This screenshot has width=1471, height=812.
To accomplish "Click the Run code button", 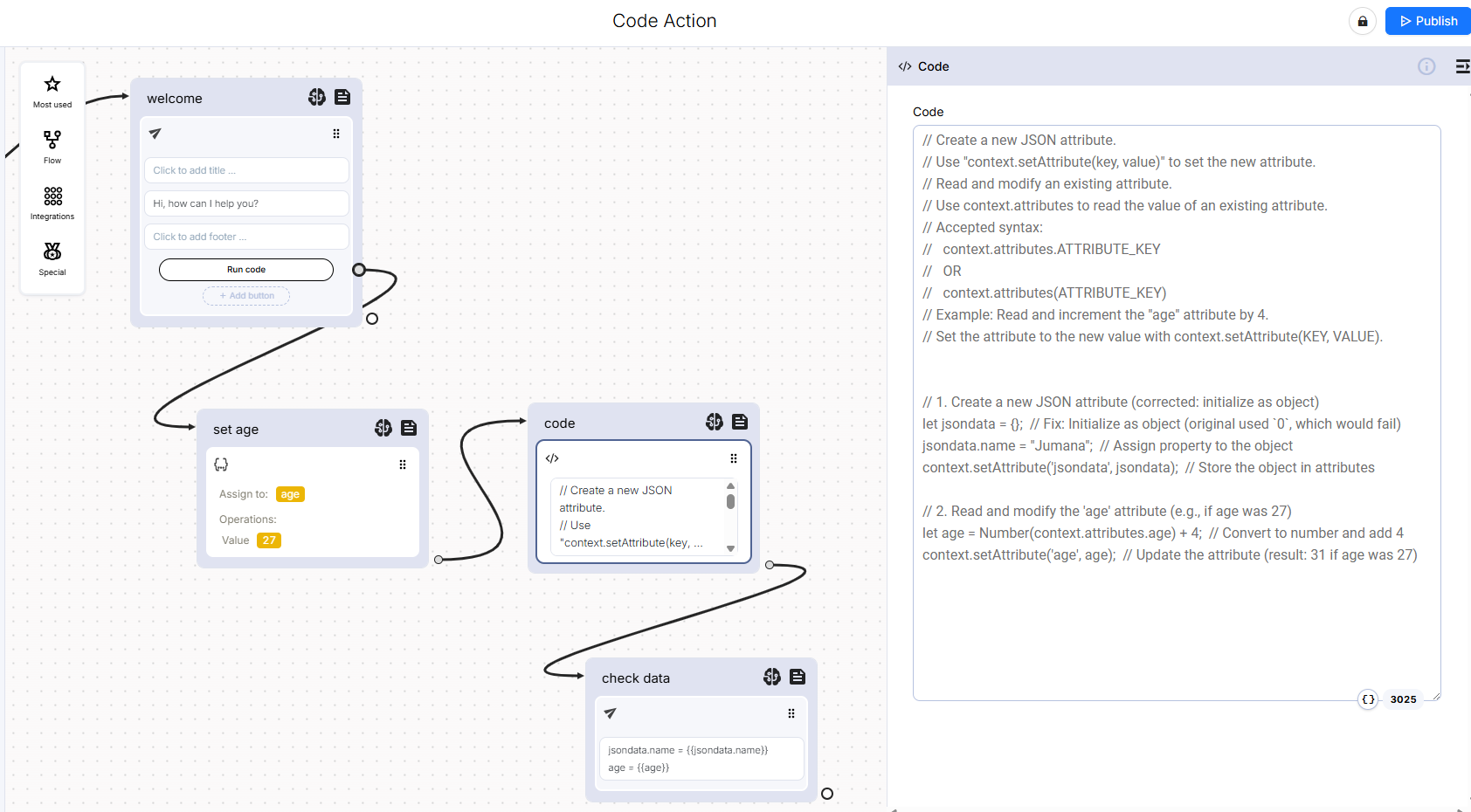I will pos(246,270).
